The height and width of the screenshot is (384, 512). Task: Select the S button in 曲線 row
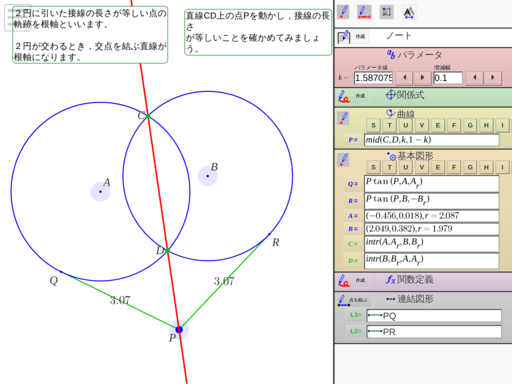point(373,125)
